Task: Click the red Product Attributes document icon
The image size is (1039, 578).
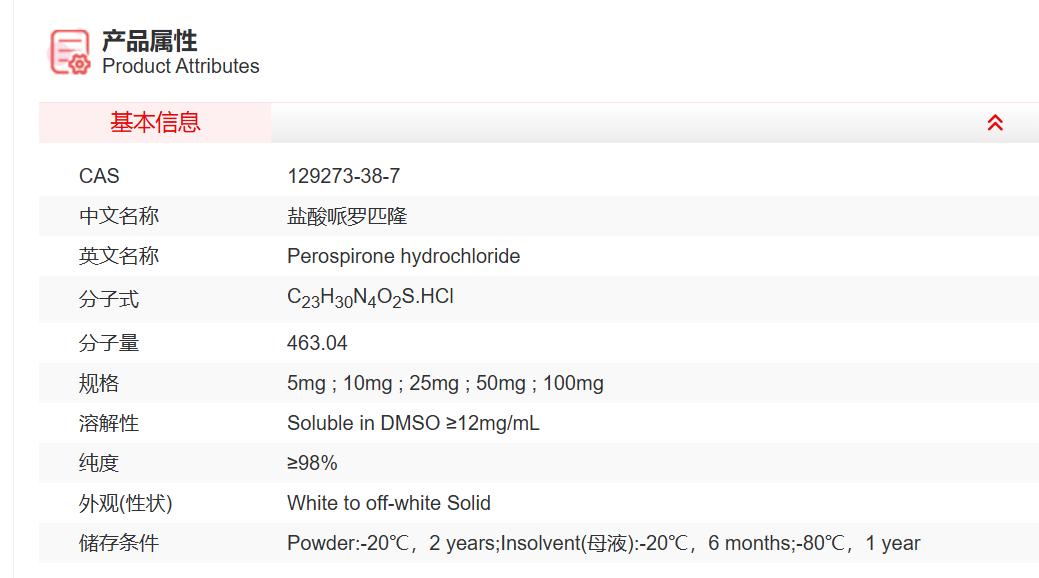Action: [70, 52]
